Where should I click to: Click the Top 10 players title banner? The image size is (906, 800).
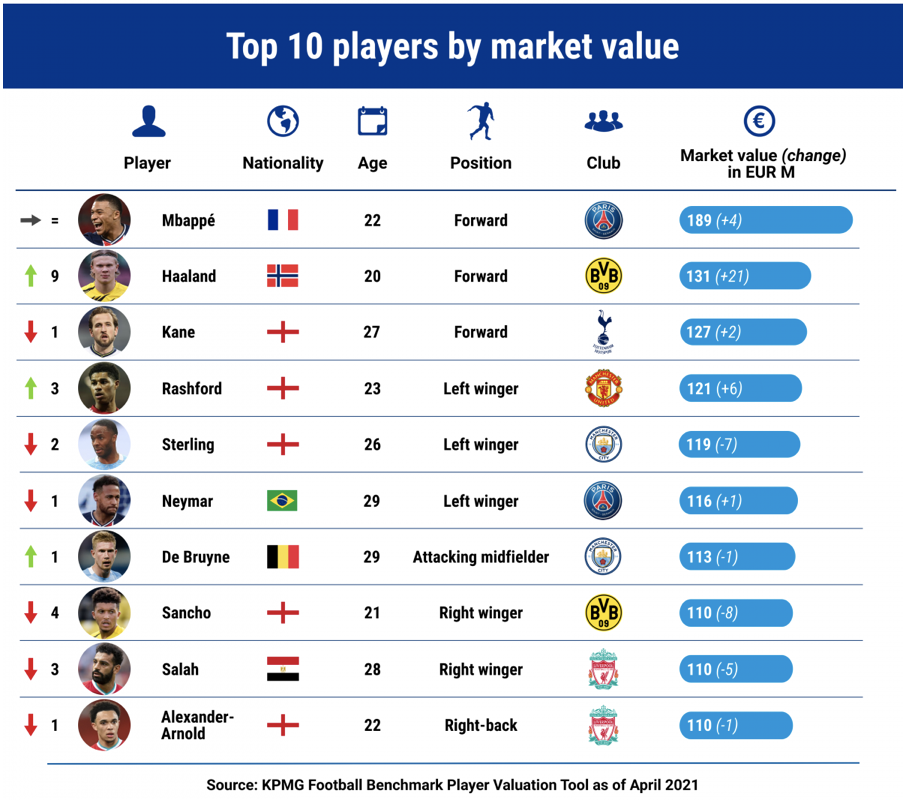point(453,46)
